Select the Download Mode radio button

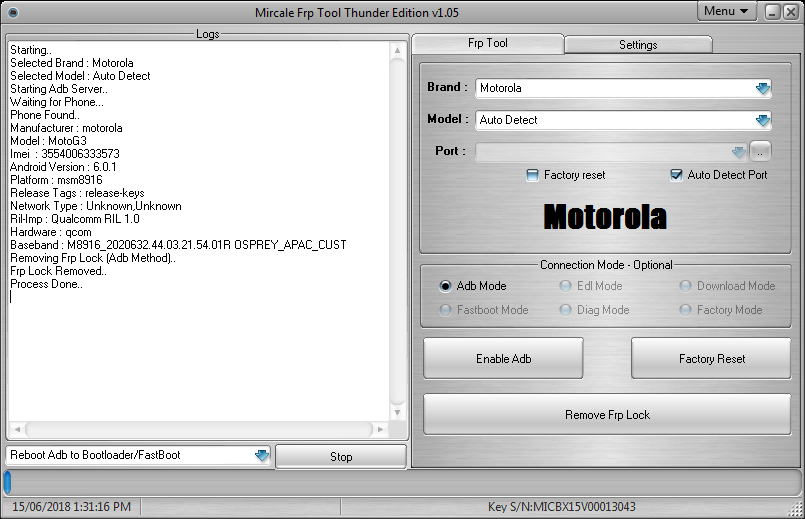tap(685, 286)
